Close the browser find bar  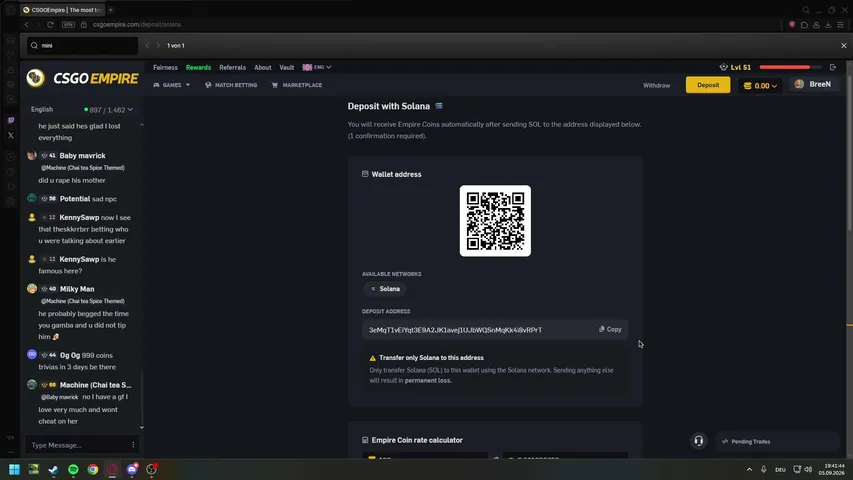tap(844, 46)
